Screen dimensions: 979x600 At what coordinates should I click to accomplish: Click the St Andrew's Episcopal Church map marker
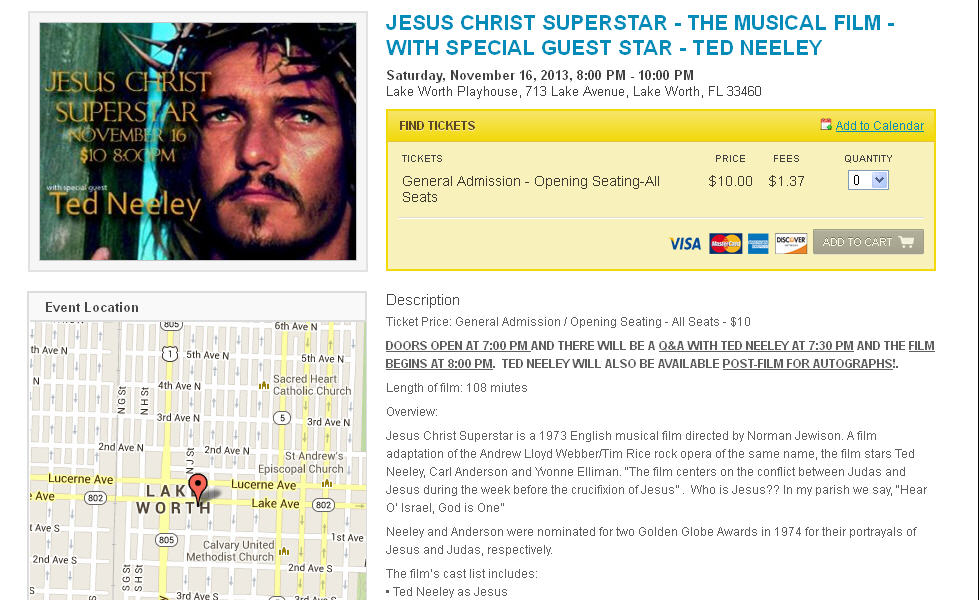coord(327,482)
